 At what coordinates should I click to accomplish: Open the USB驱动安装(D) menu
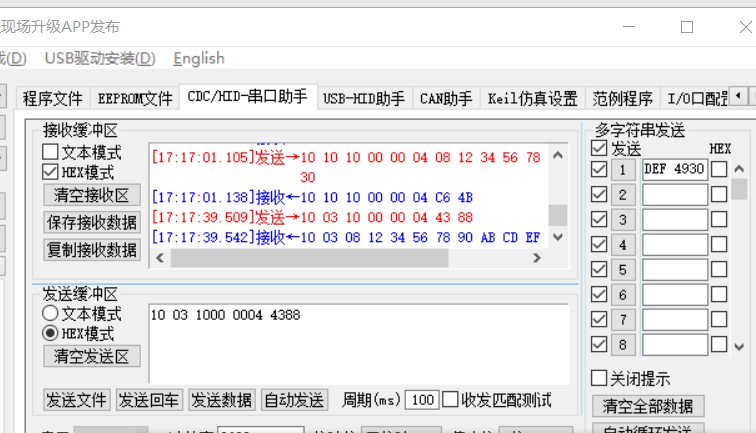coord(100,58)
